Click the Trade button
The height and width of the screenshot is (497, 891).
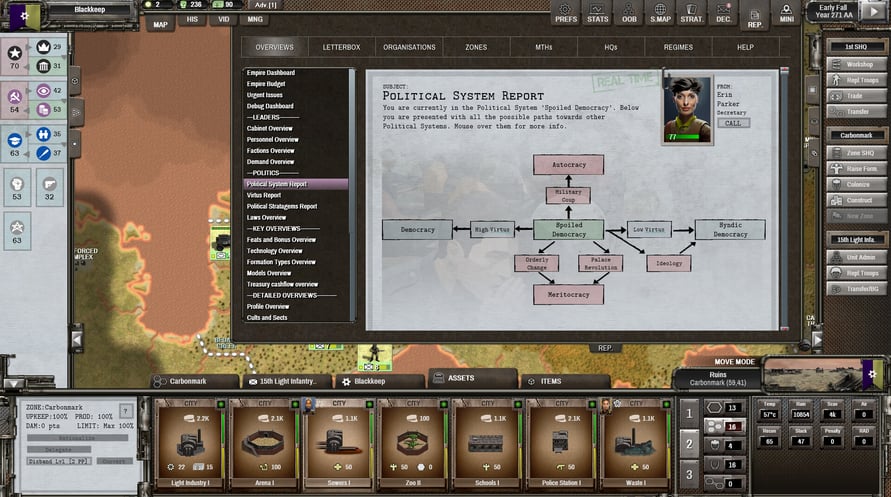click(856, 96)
